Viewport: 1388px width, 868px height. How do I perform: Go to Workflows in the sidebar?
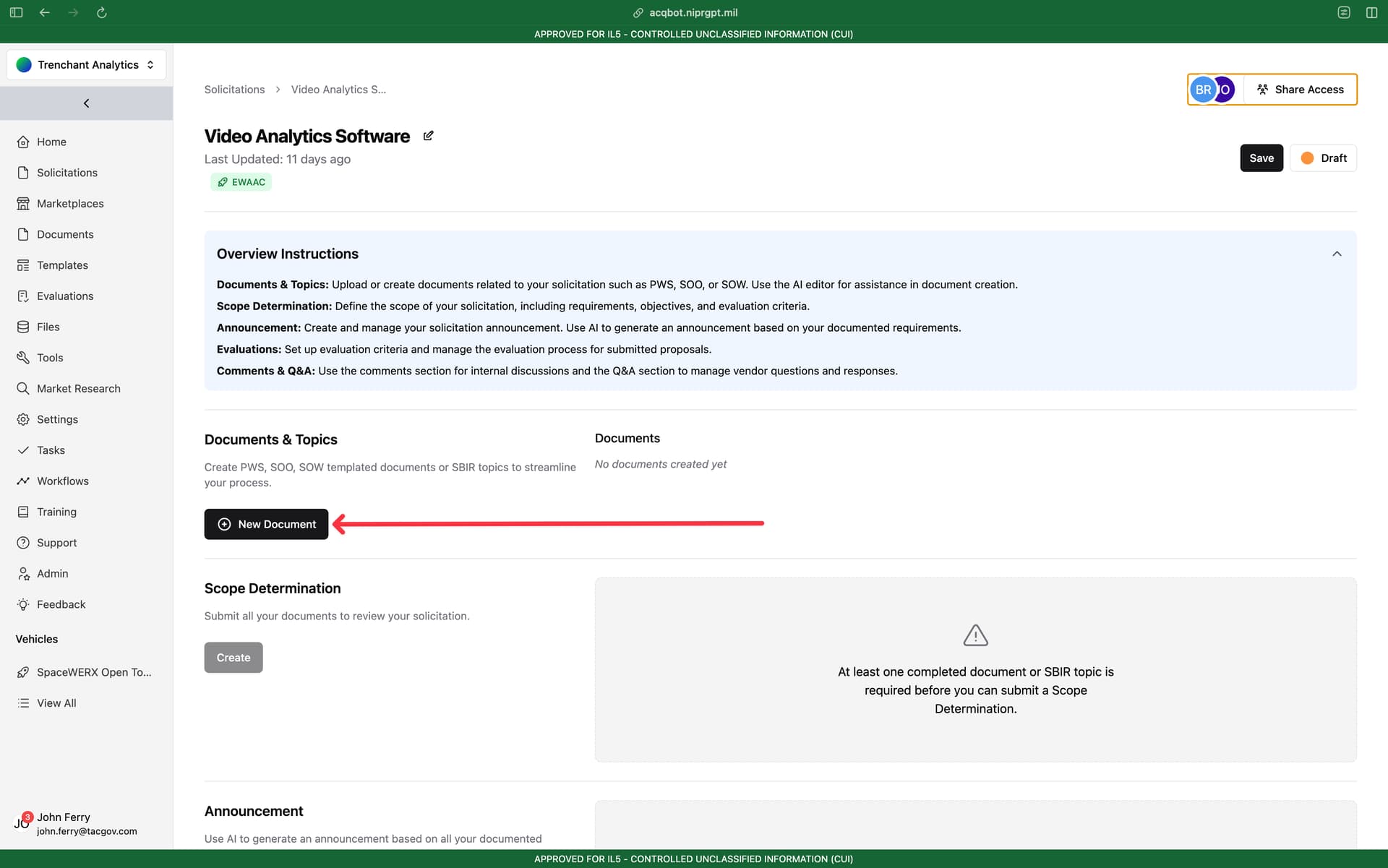[x=63, y=481]
